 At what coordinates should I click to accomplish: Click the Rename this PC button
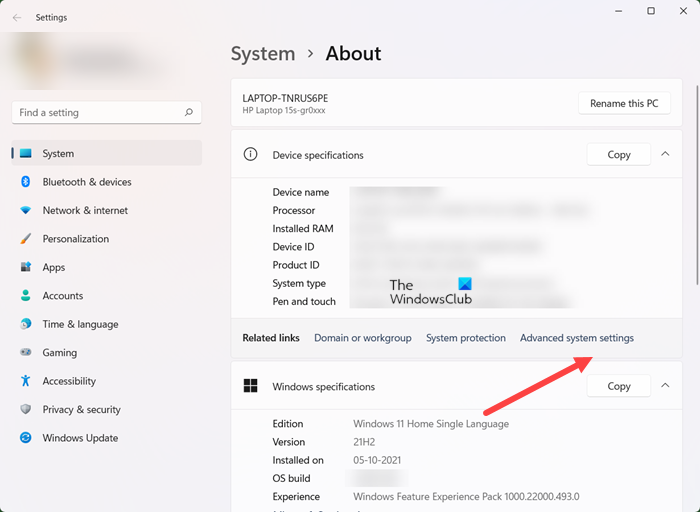624,103
